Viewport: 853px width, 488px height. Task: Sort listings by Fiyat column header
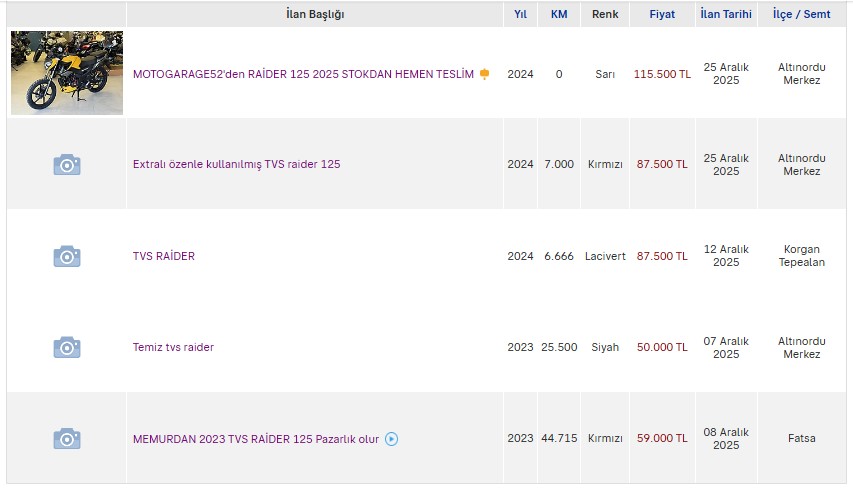(x=662, y=14)
